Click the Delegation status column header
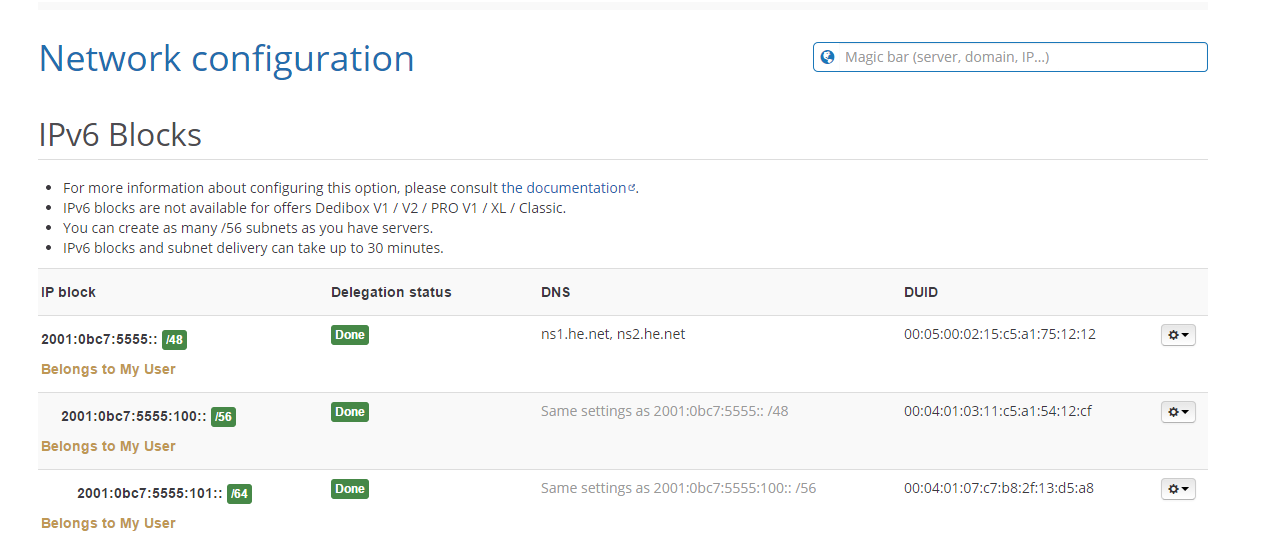This screenshot has width=1266, height=559. 391,292
